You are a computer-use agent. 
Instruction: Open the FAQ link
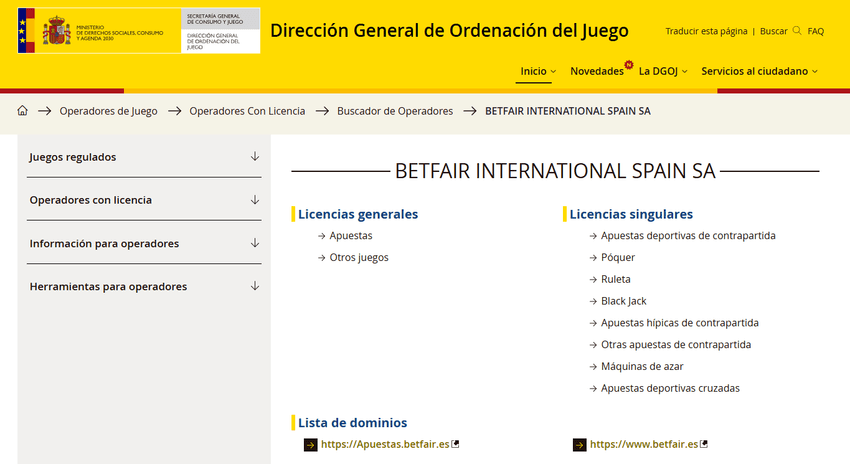tap(815, 31)
